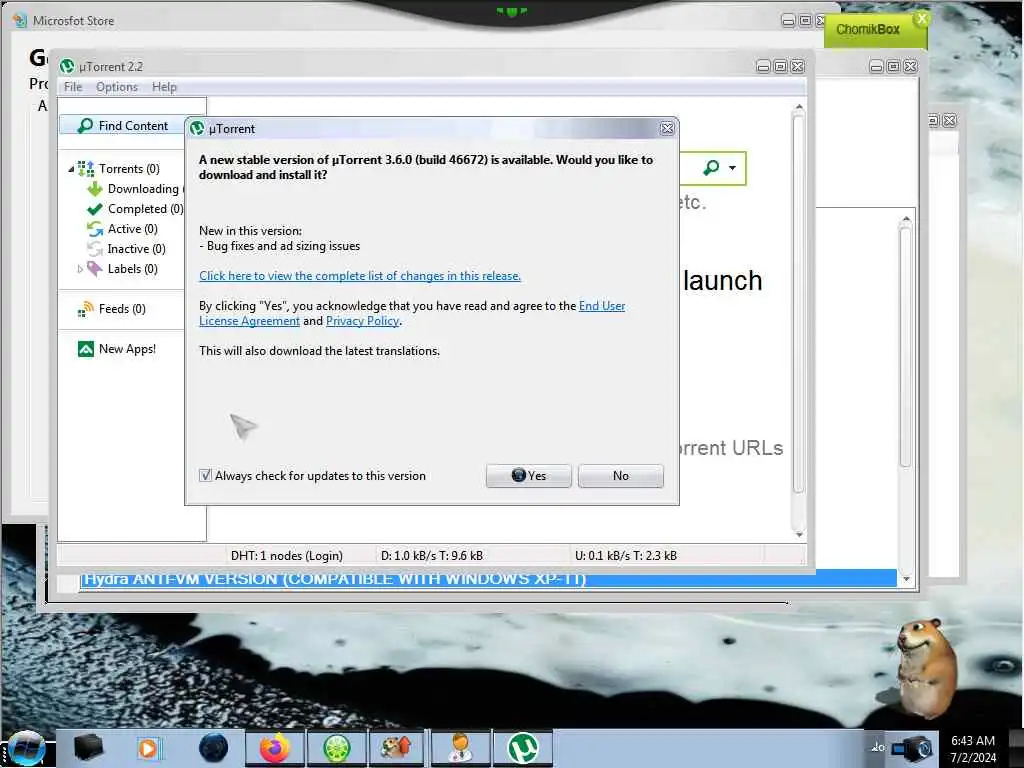
Task: Open the Help menu in µTorrent
Action: (165, 87)
